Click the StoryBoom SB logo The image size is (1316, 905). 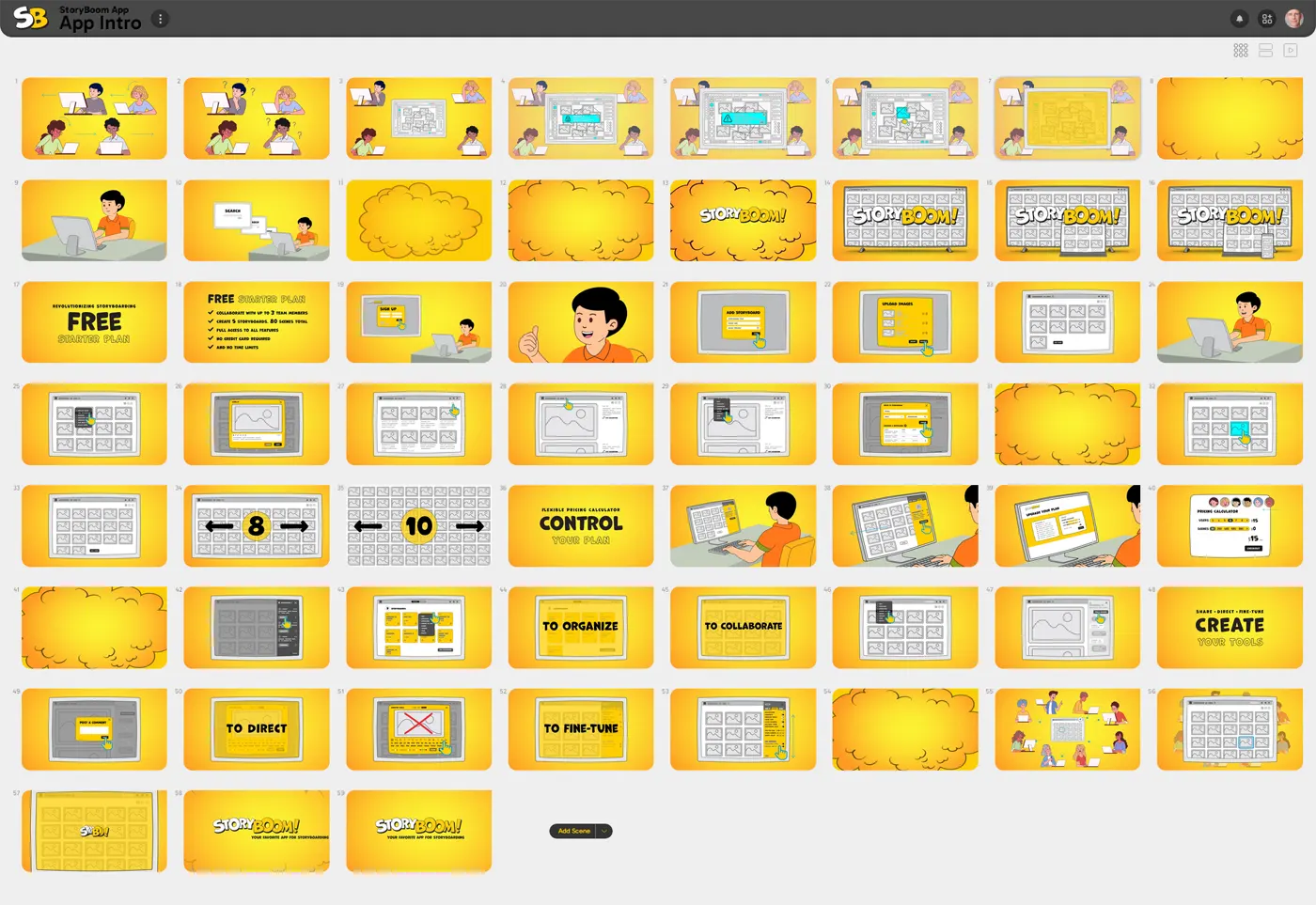point(30,18)
